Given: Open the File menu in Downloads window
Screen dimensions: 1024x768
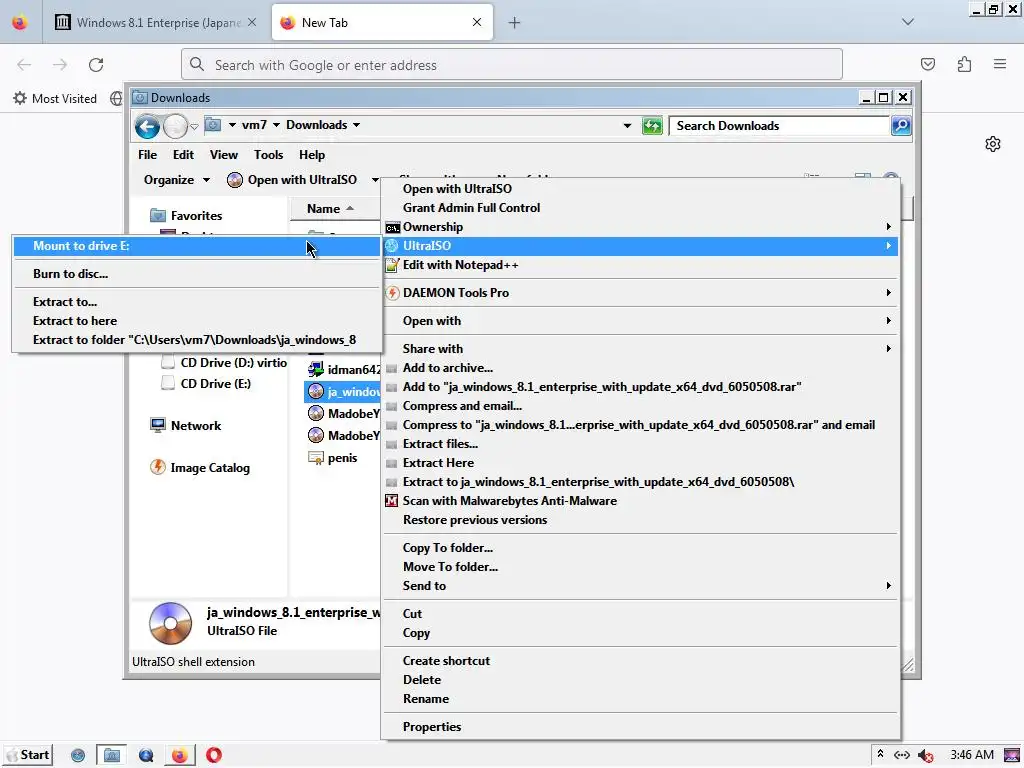Looking at the screenshot, I should [147, 155].
